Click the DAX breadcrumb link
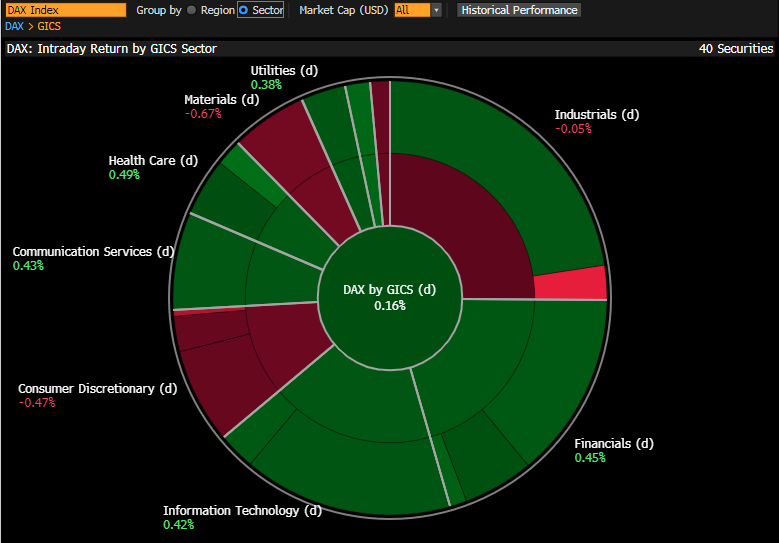Screen dimensions: 779x543 coord(16,26)
